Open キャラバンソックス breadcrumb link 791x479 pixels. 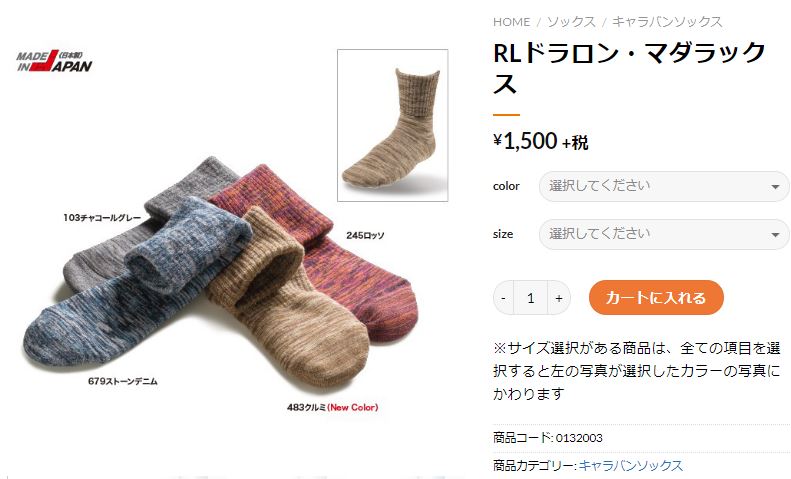coord(667,22)
